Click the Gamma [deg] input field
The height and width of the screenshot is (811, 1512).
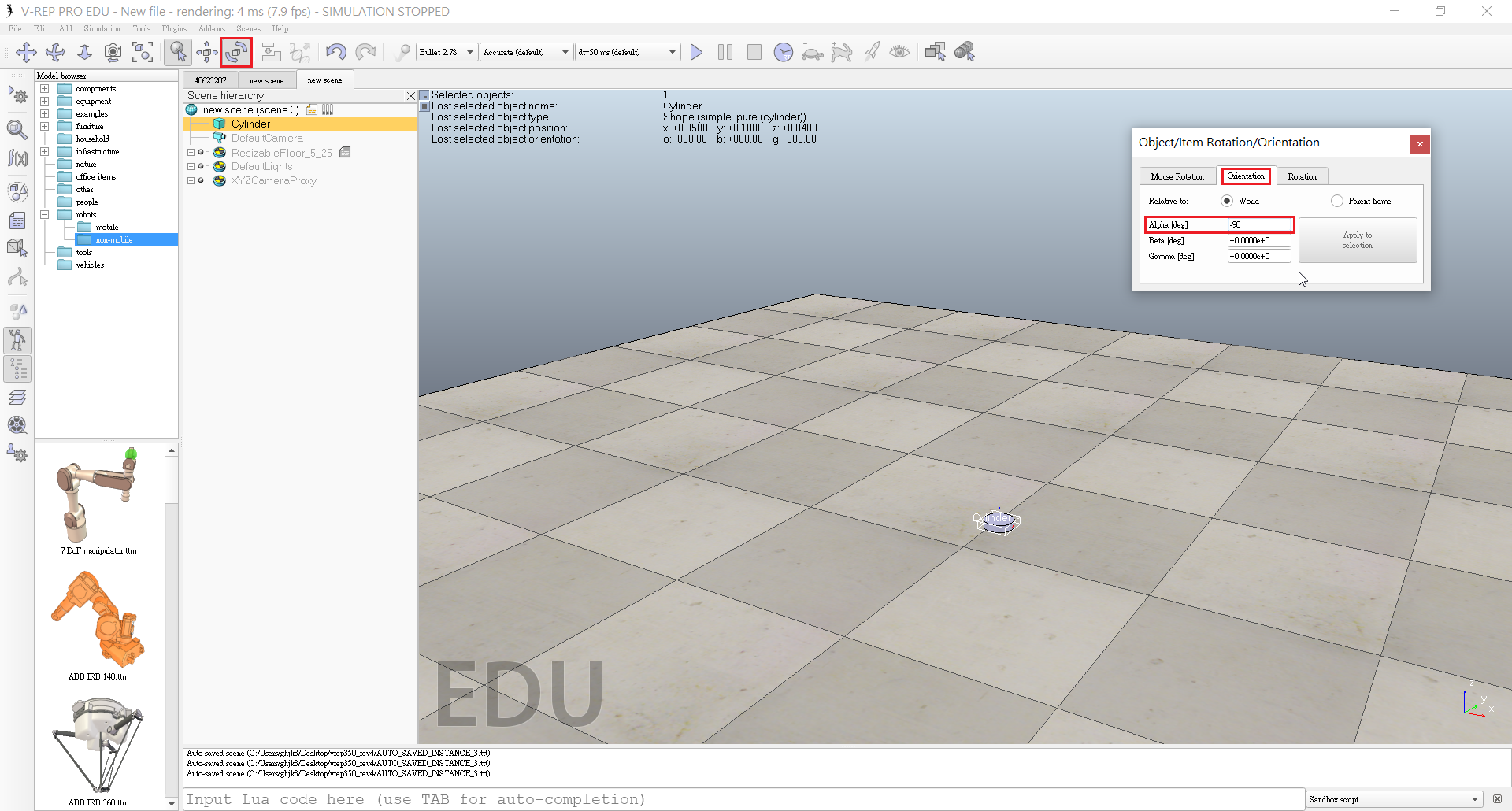[1259, 257]
